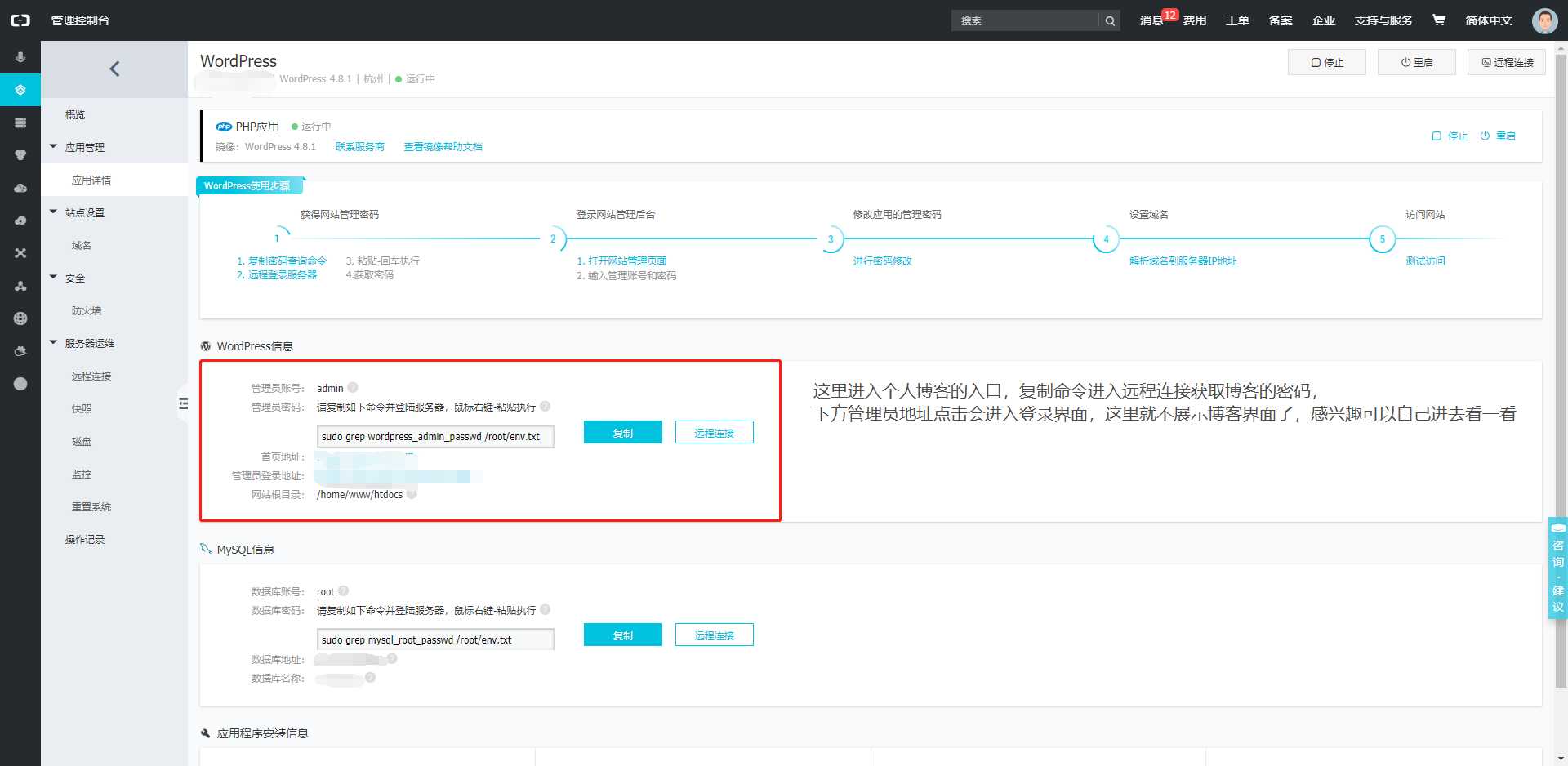Image resolution: width=1568 pixels, height=766 pixels.
Task: Click 远程连接 beside the WordPress password command
Action: point(714,433)
